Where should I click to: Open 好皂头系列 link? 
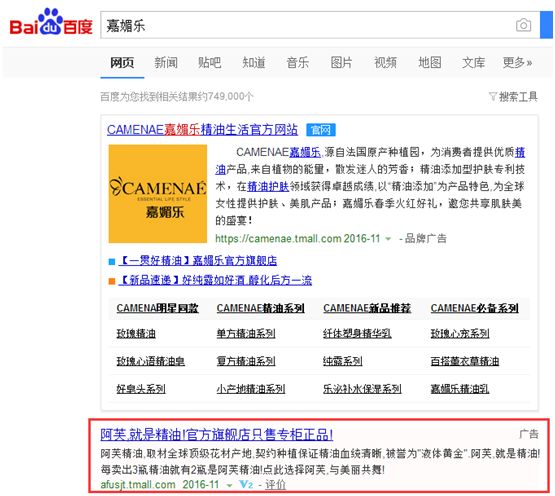(x=141, y=389)
